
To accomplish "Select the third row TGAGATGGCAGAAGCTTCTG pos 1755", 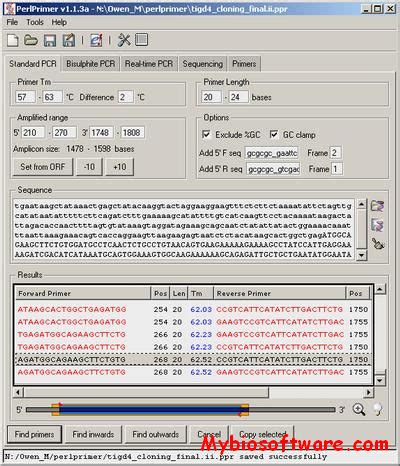I will (193, 335).
